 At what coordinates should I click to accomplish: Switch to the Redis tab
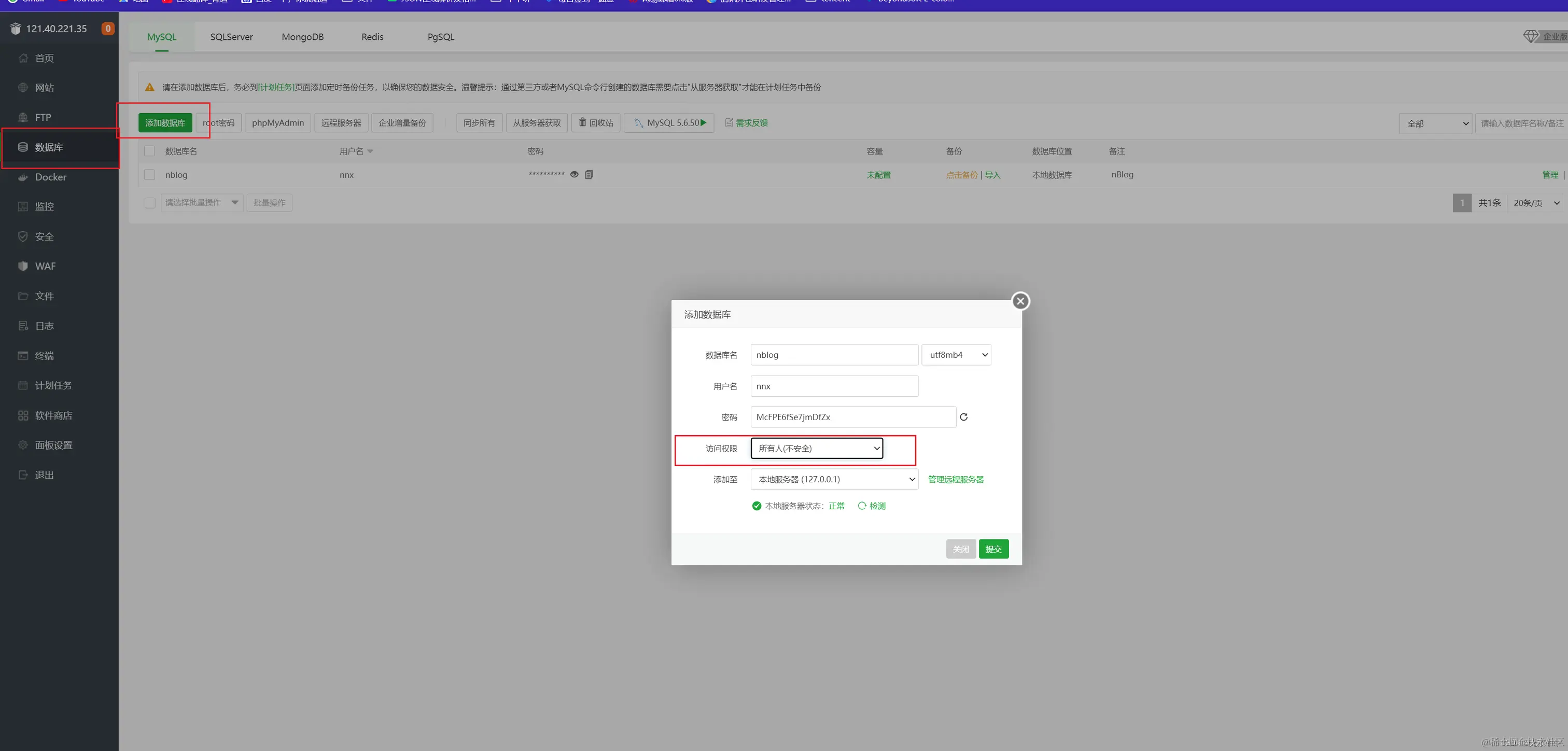click(x=372, y=37)
